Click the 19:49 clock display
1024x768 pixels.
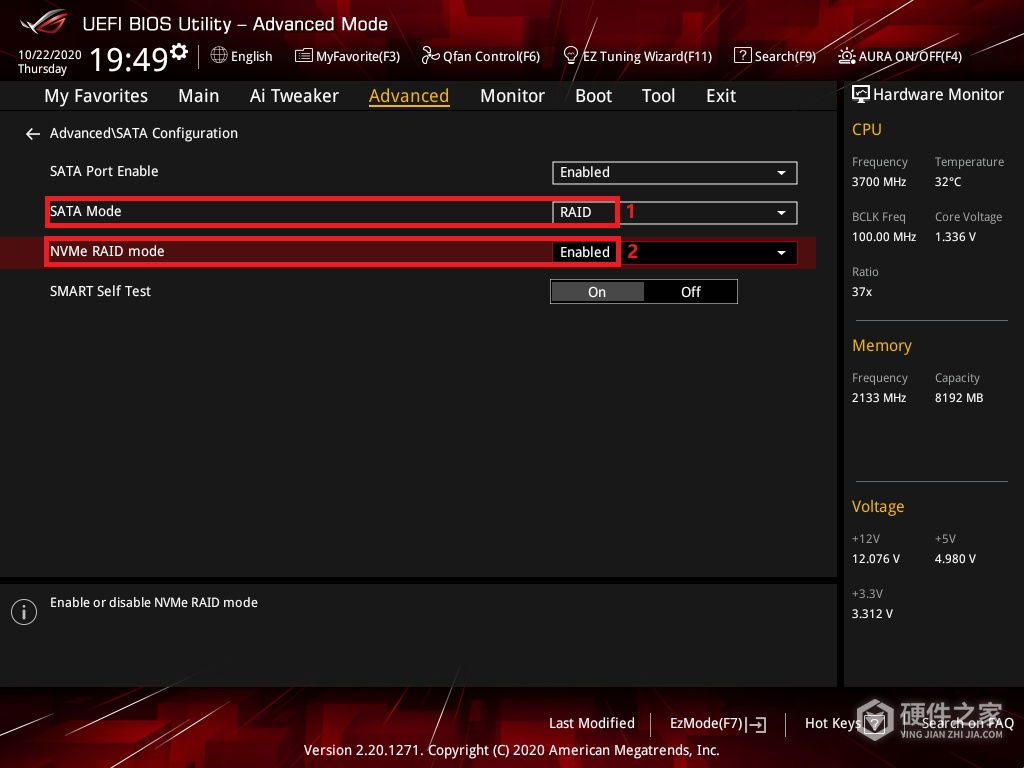(129, 59)
